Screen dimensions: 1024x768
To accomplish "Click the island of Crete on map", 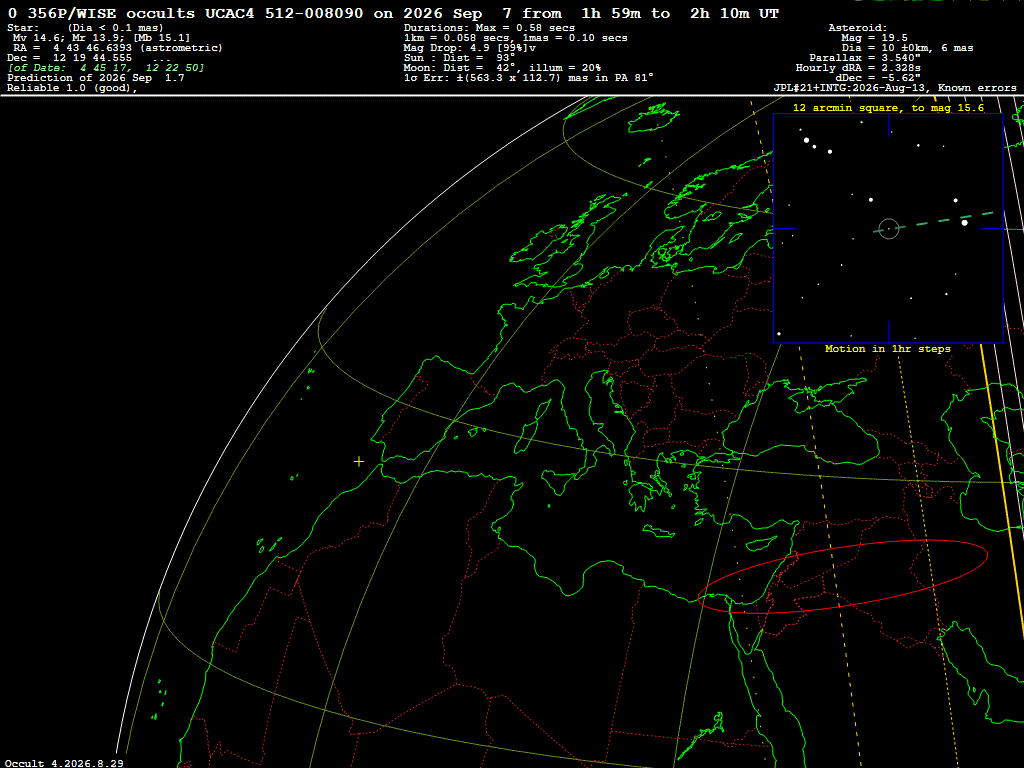I will coord(658,531).
